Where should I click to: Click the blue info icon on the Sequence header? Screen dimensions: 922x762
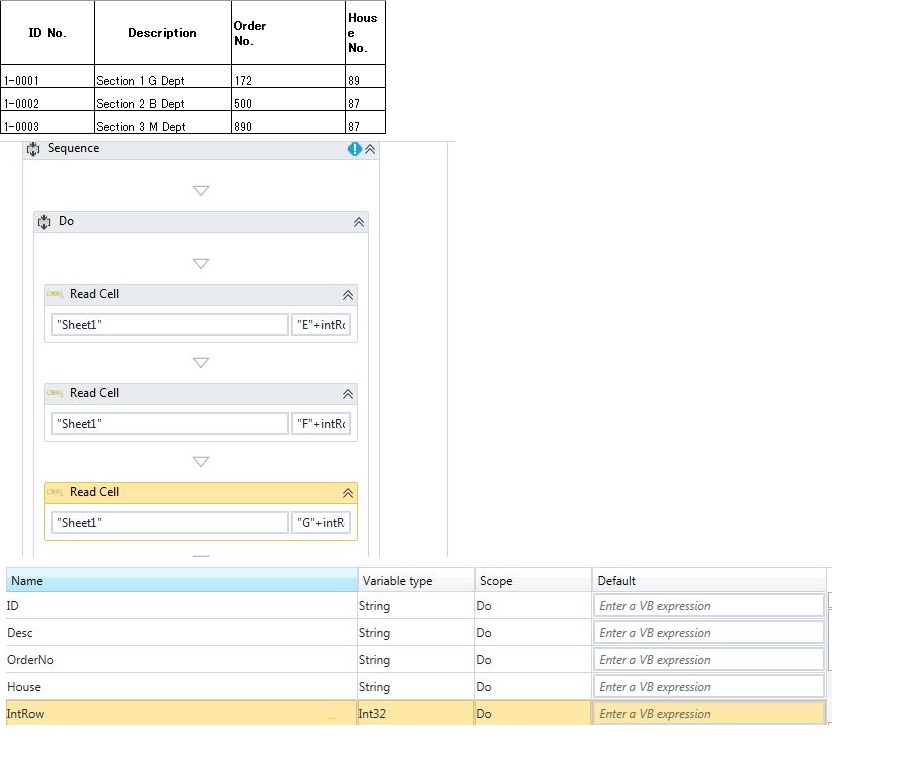coord(354,148)
